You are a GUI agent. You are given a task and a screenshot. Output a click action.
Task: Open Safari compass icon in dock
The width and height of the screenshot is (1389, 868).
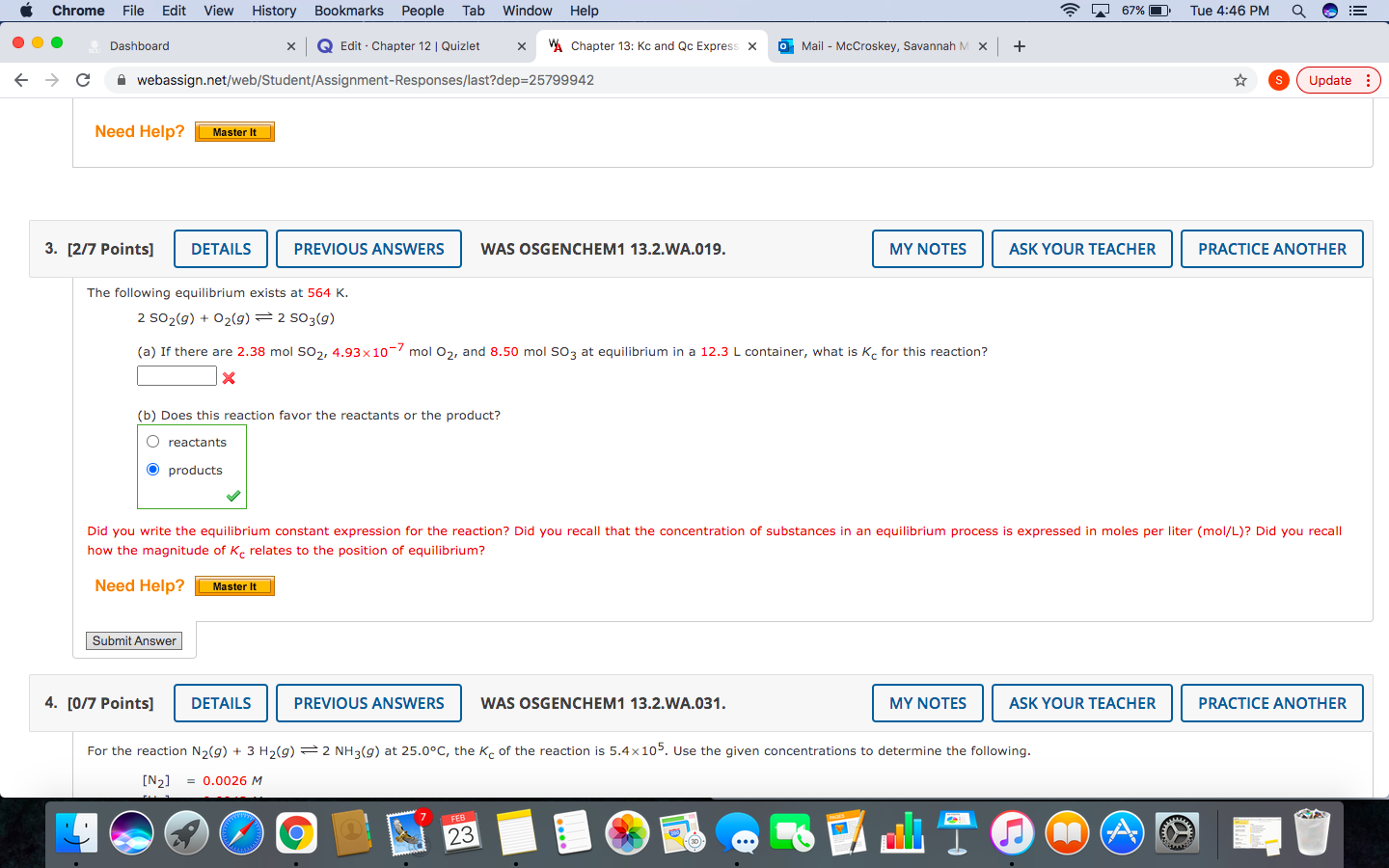(241, 832)
